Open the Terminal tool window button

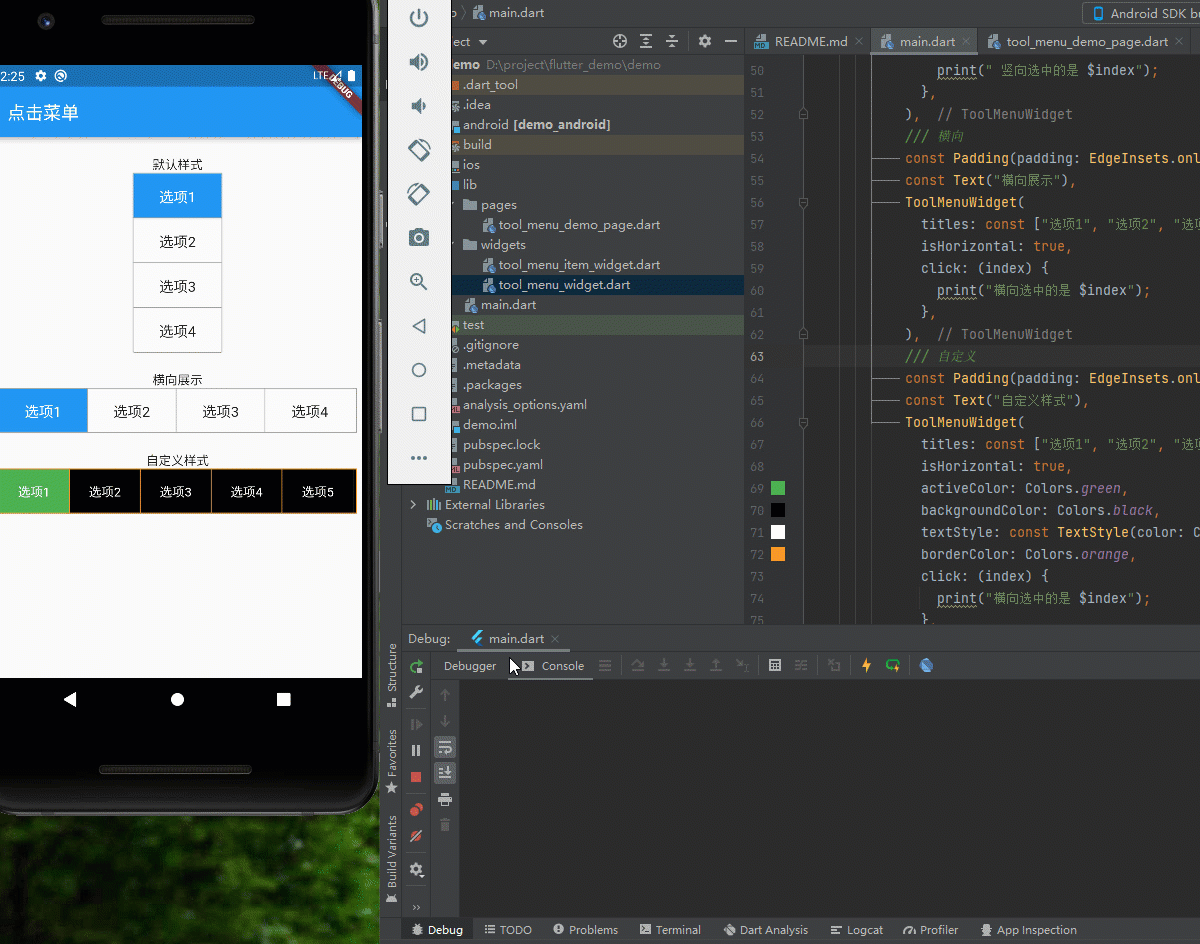[670, 930]
